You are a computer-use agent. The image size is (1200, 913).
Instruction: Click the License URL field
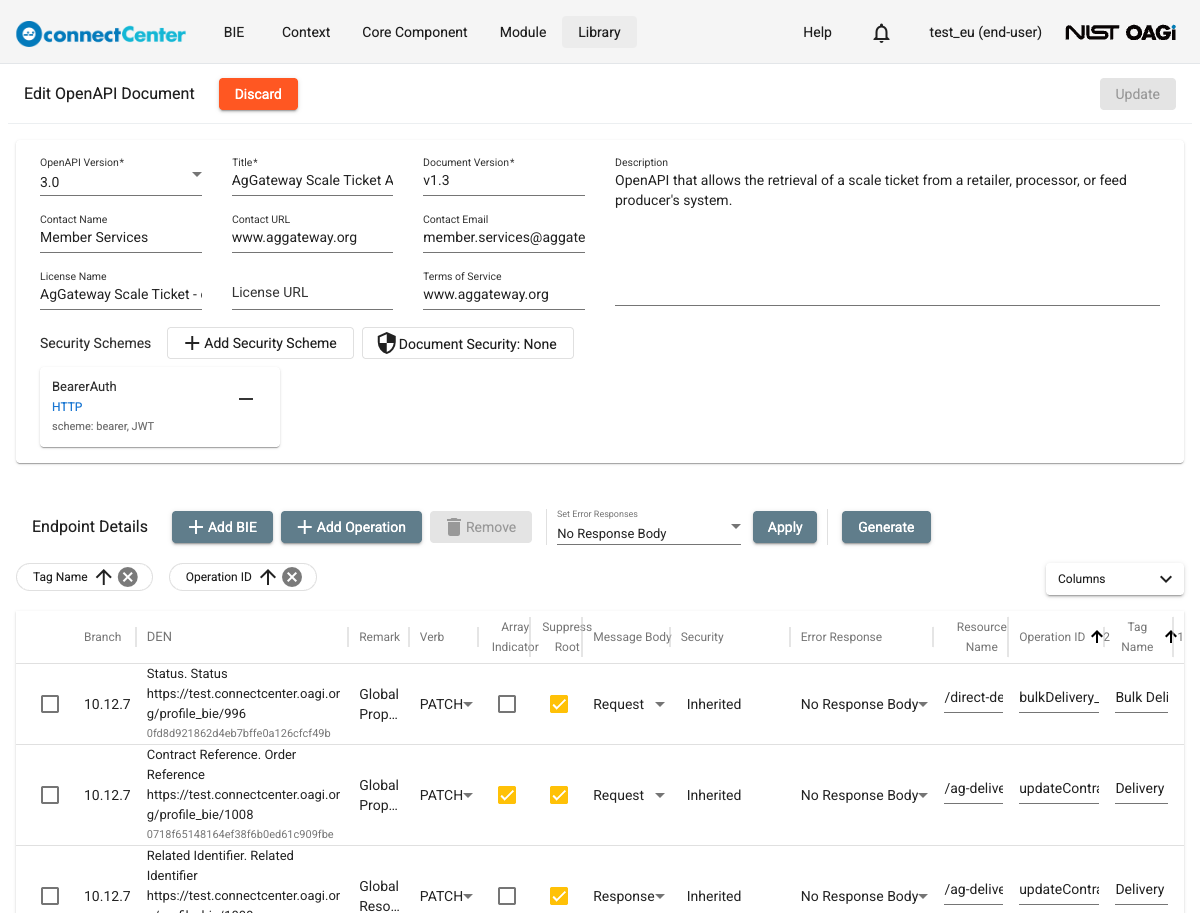click(312, 293)
